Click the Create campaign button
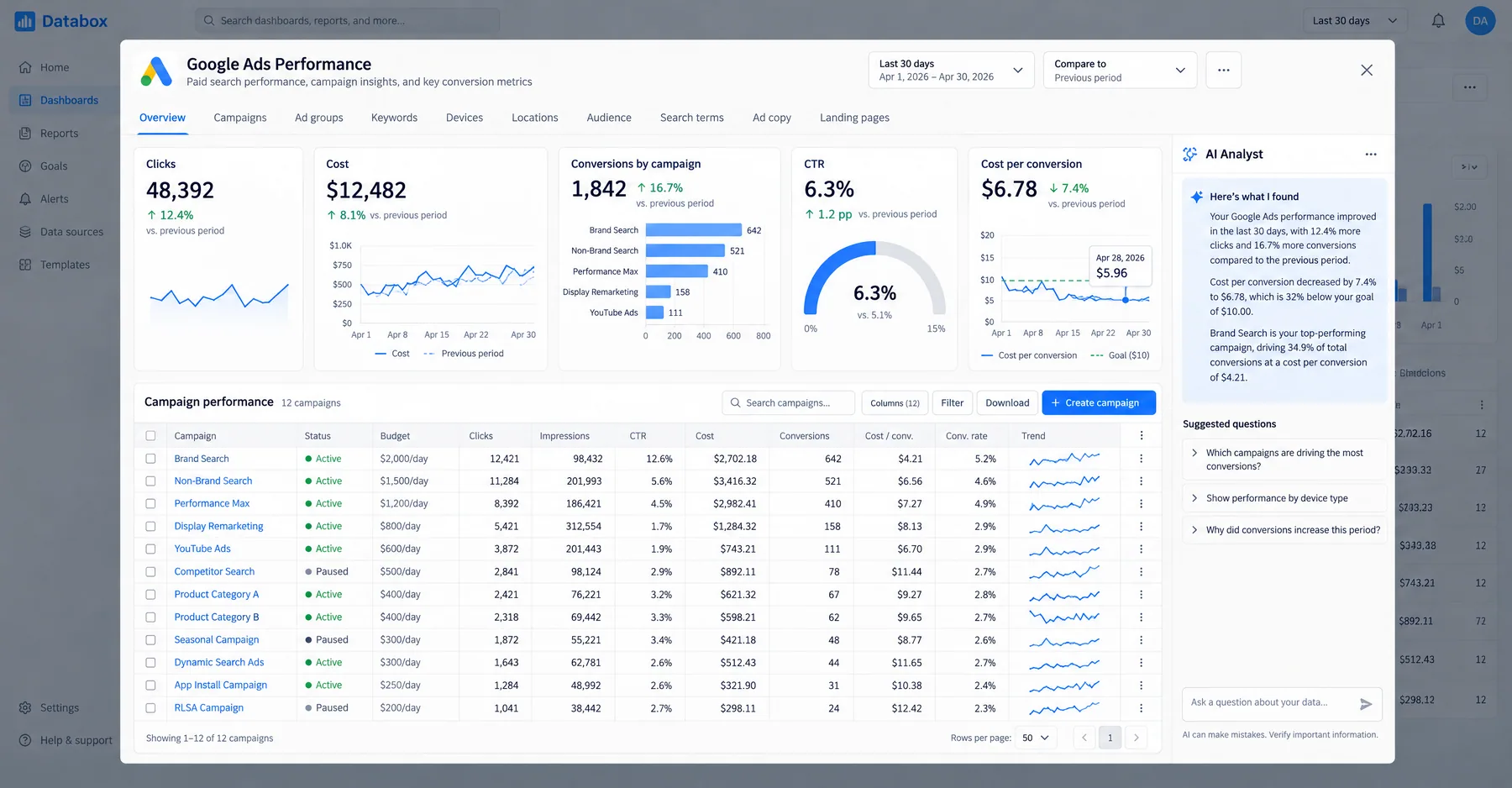 [1099, 403]
